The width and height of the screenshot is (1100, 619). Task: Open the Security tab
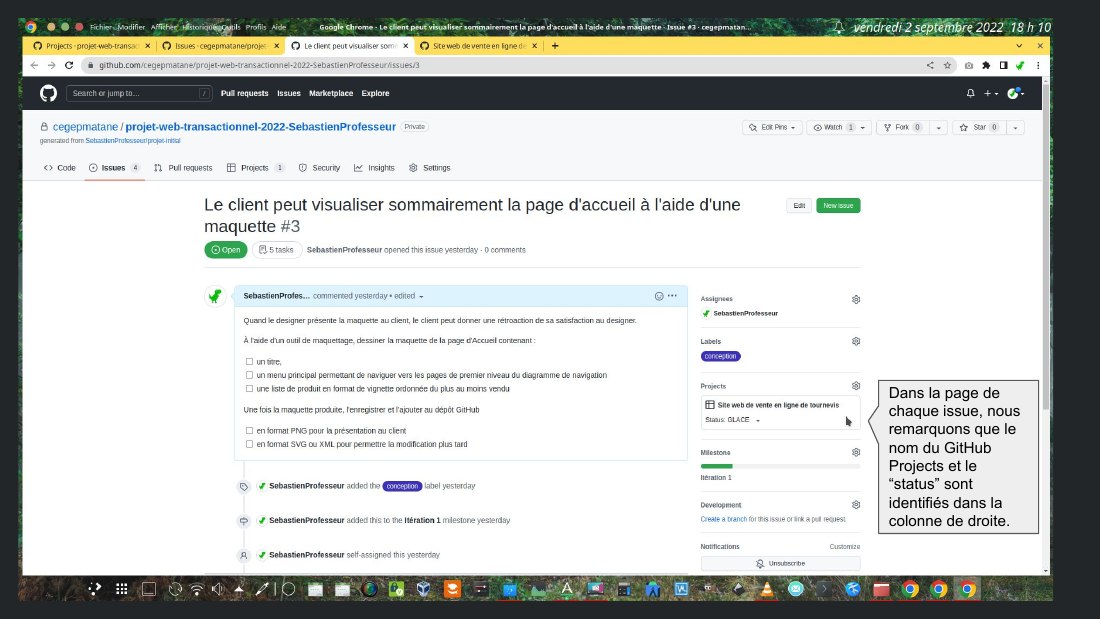point(319,168)
